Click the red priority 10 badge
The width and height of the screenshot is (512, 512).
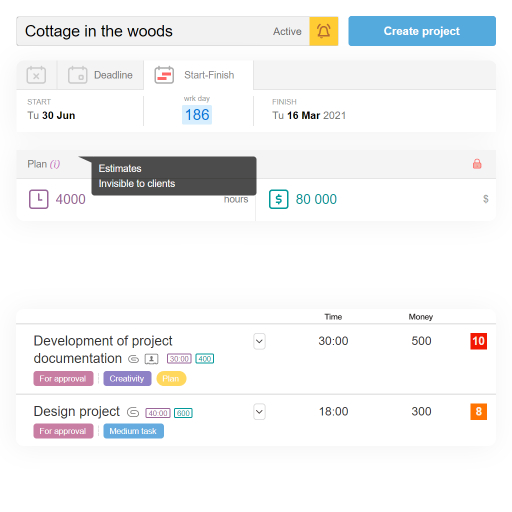pyautogui.click(x=478, y=341)
